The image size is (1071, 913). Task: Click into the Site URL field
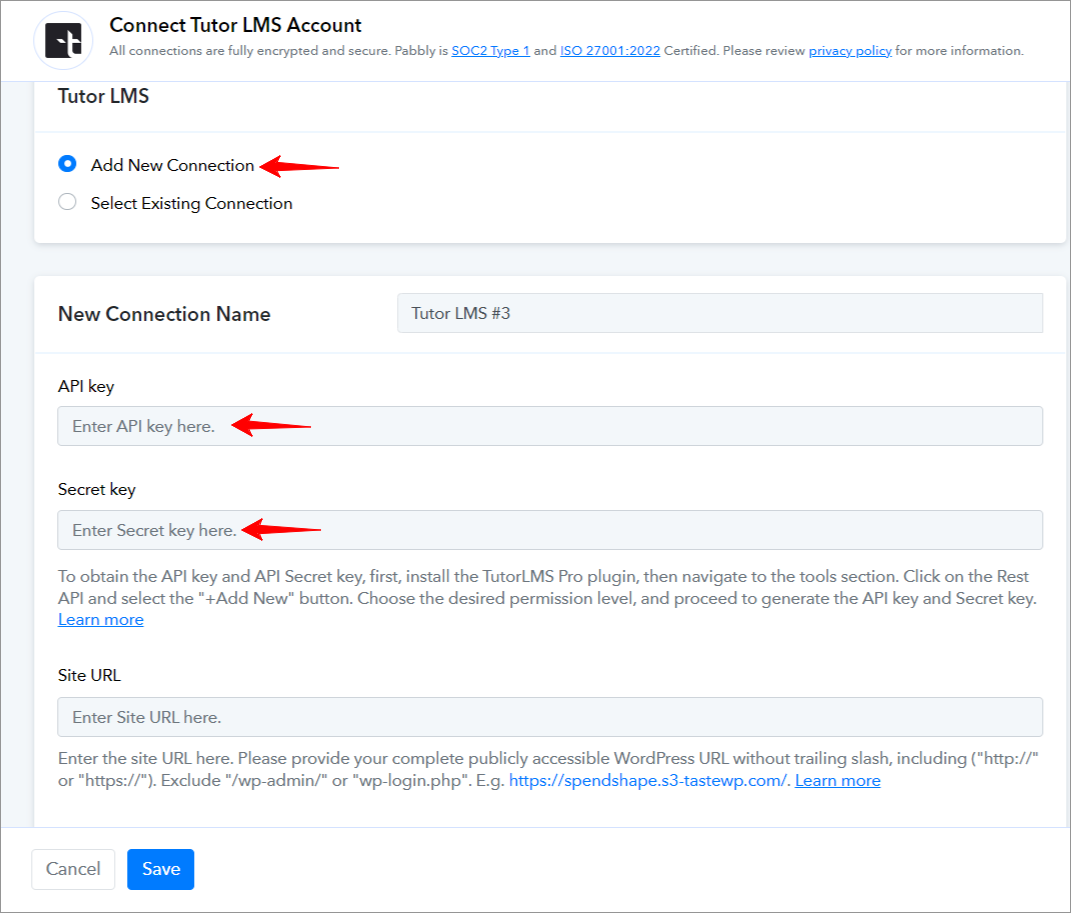[x=550, y=717]
